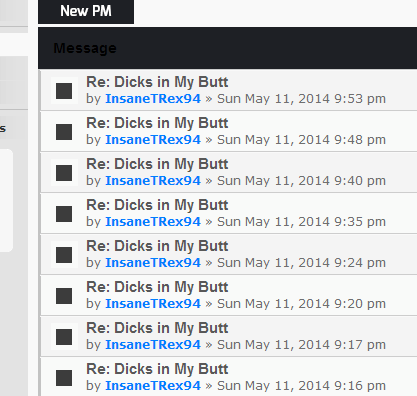Select the message icon for 9:20 pm
The height and width of the screenshot is (396, 417).
tap(64, 296)
